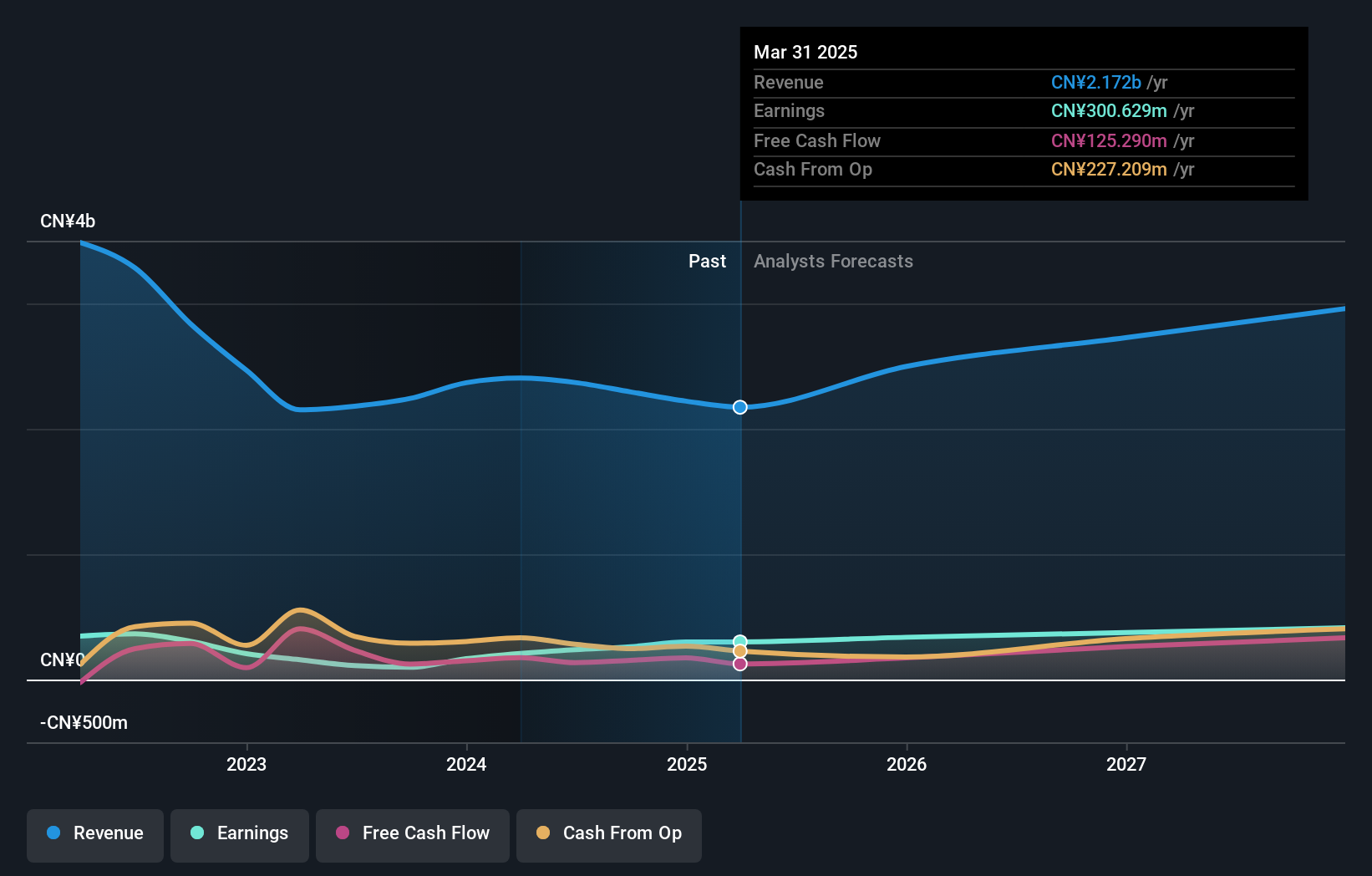This screenshot has height=876, width=1372.
Task: Click the teal Earnings data point marker
Action: [x=740, y=642]
